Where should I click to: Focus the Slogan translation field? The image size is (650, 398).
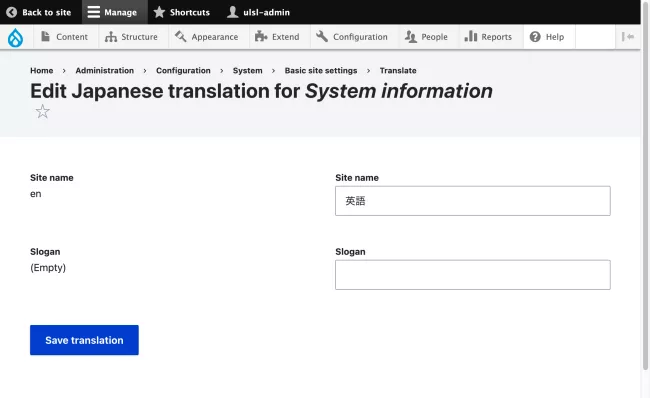473,275
